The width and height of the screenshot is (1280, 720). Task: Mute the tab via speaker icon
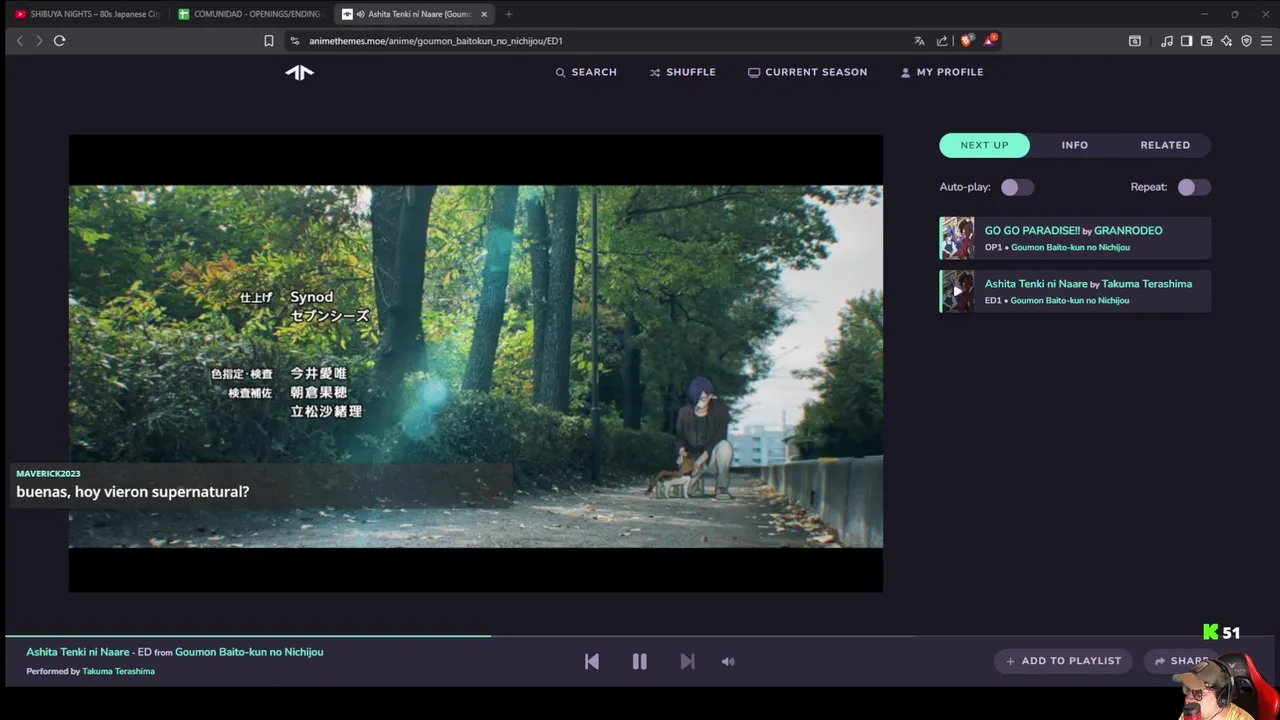[x=360, y=14]
